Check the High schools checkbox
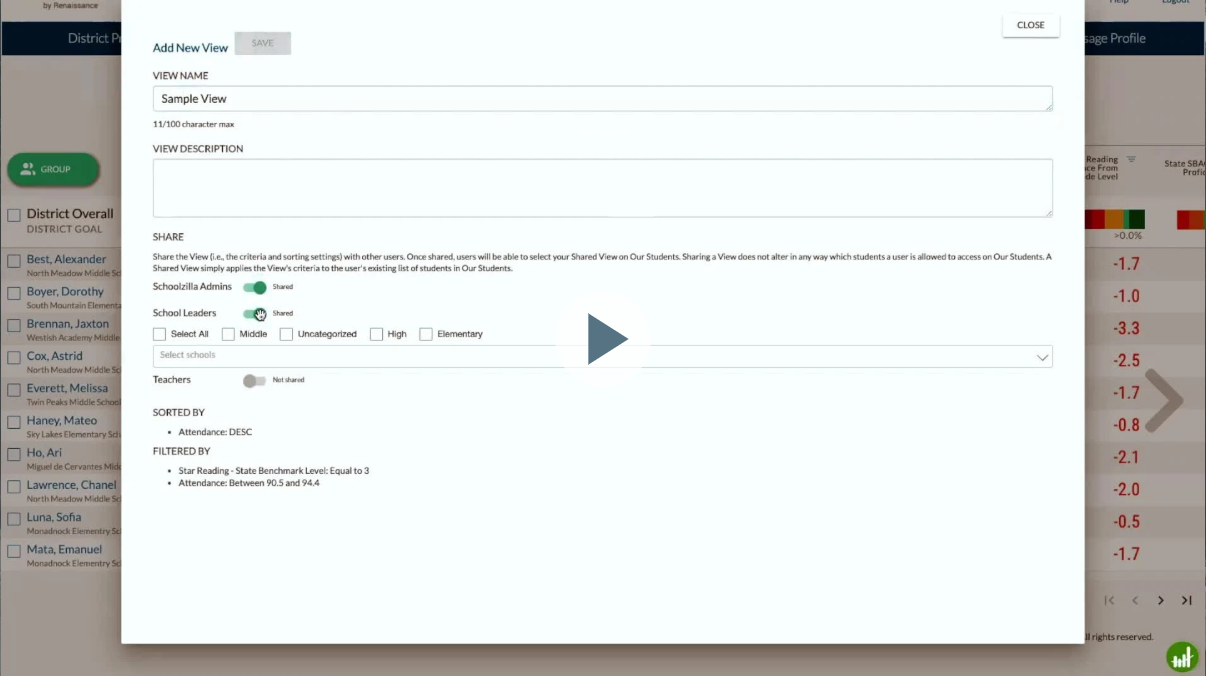 click(376, 334)
